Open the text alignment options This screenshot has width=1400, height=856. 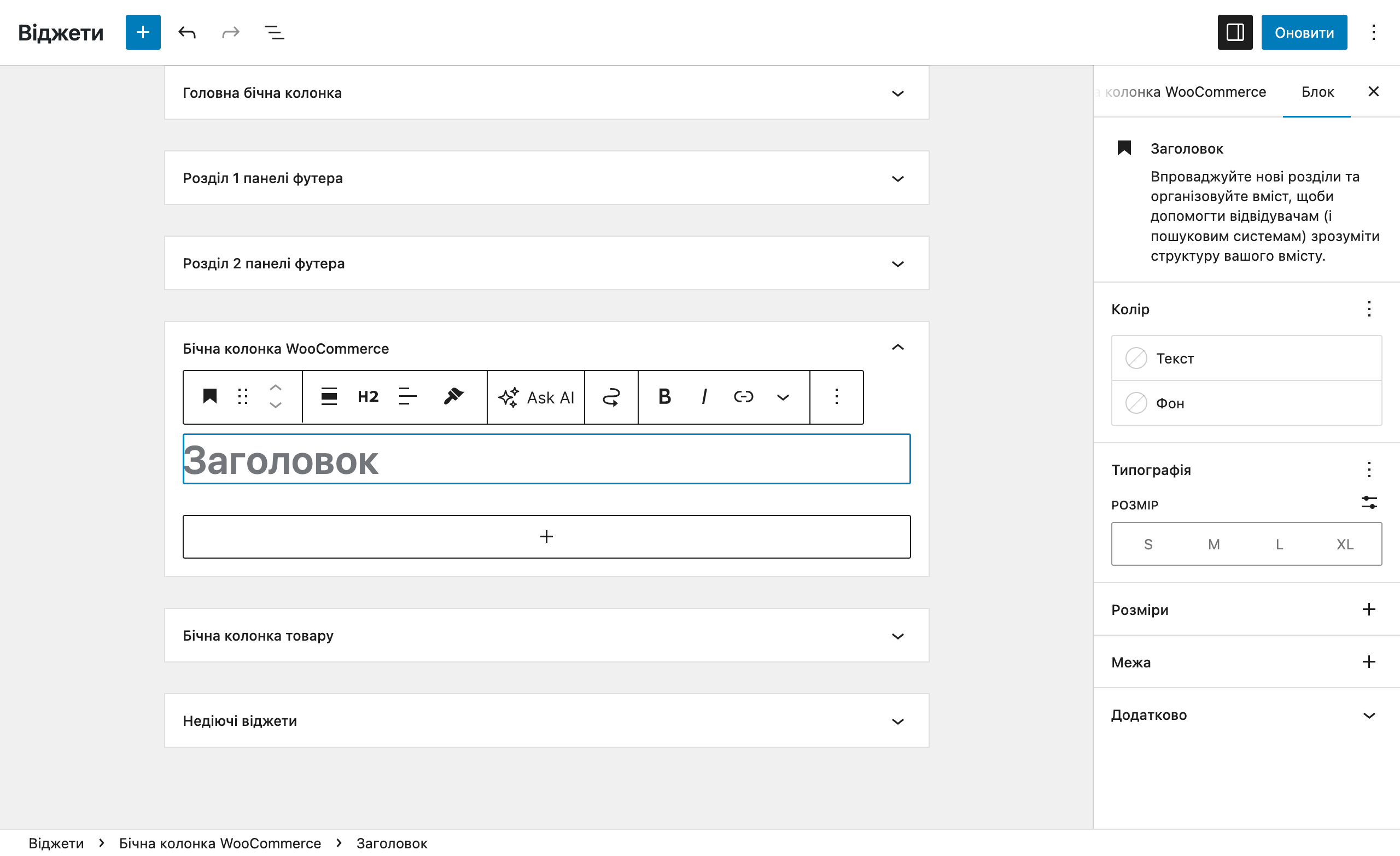pyautogui.click(x=408, y=396)
